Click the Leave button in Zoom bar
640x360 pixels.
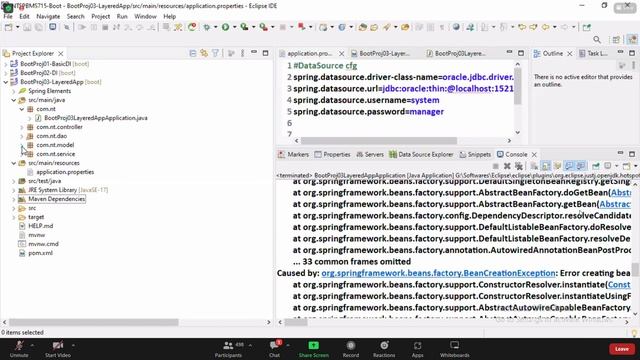(622, 349)
